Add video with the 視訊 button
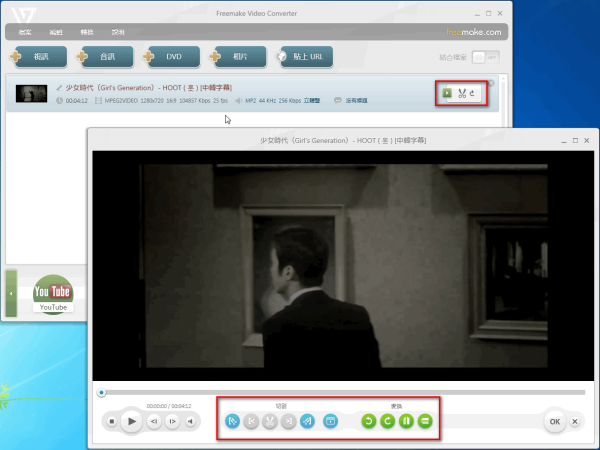The width and height of the screenshot is (600, 450). [41, 57]
